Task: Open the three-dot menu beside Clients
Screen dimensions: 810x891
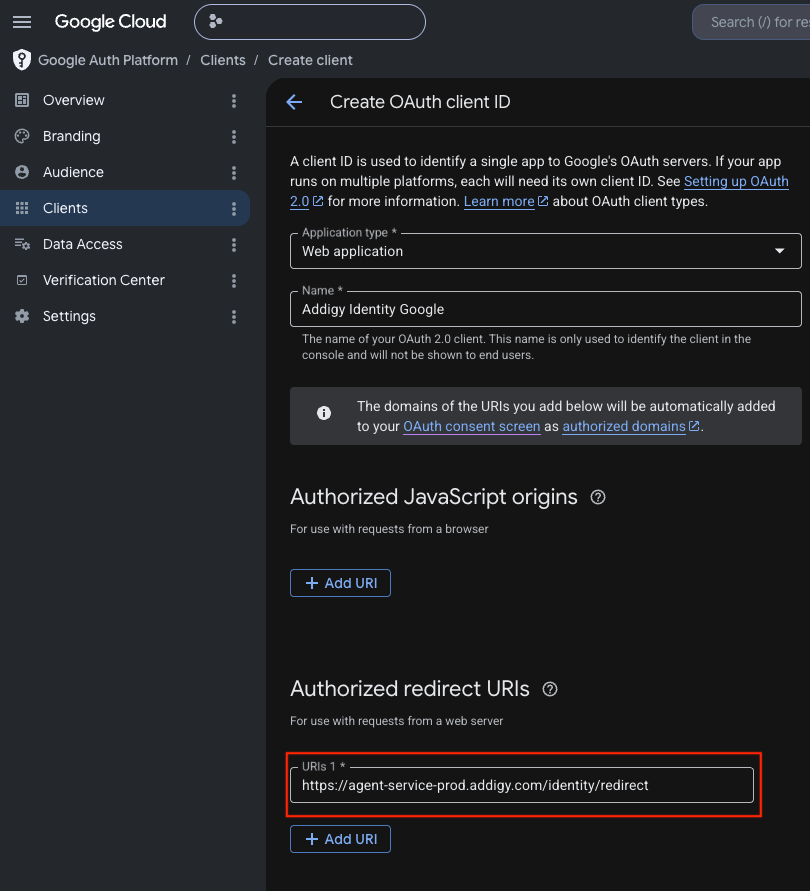Action: 234,209
